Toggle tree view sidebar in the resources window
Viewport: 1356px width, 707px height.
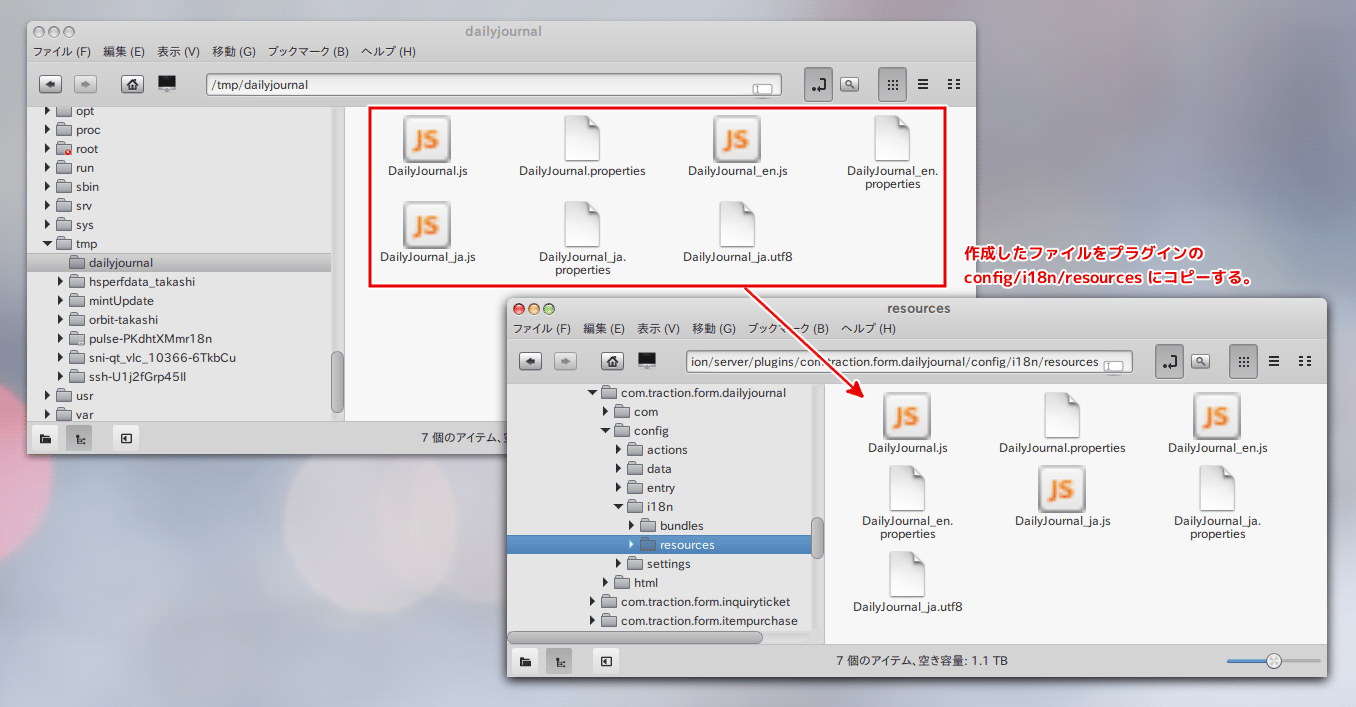pyautogui.click(x=560, y=660)
